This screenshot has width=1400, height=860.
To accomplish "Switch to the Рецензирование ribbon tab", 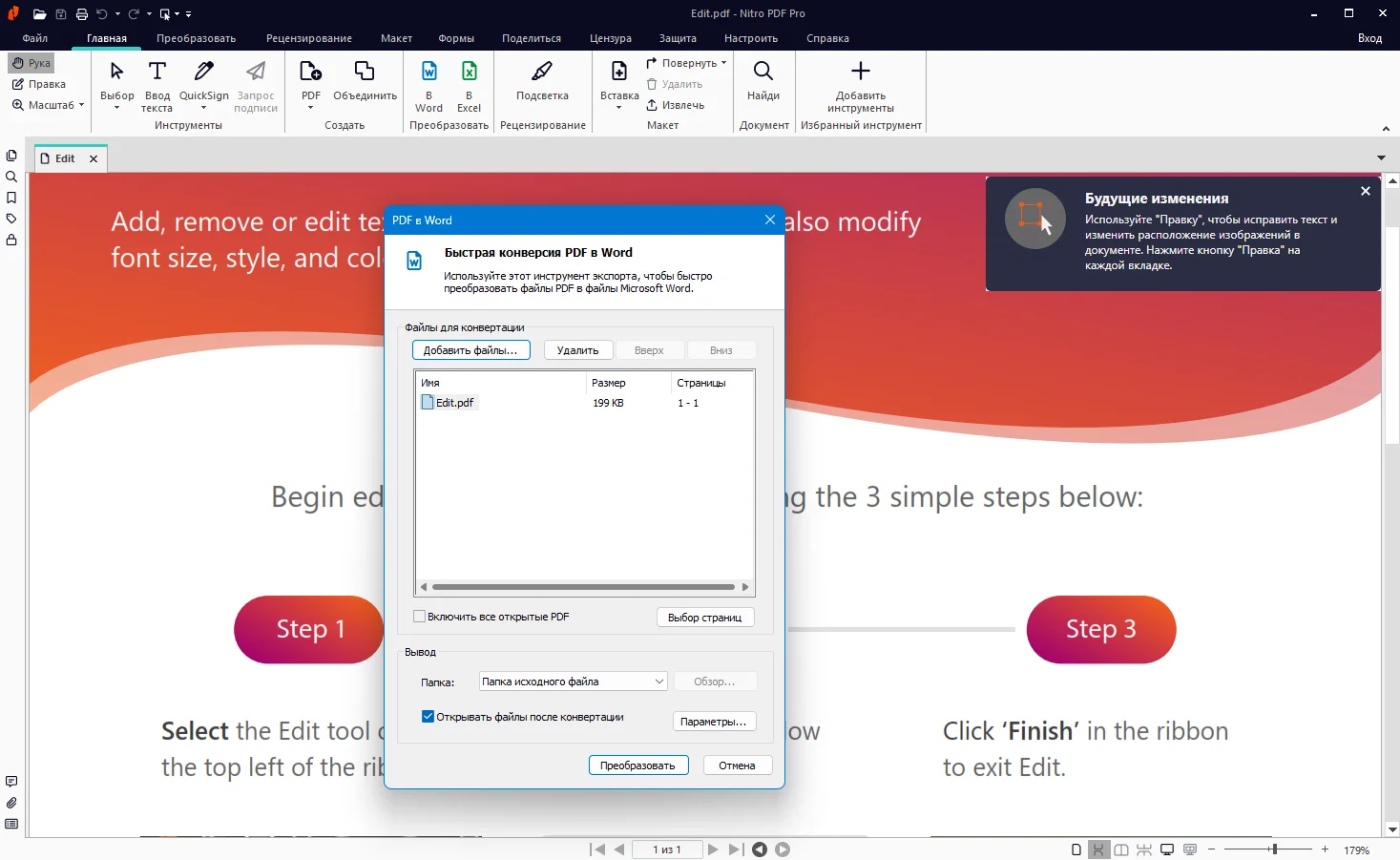I will [x=308, y=38].
